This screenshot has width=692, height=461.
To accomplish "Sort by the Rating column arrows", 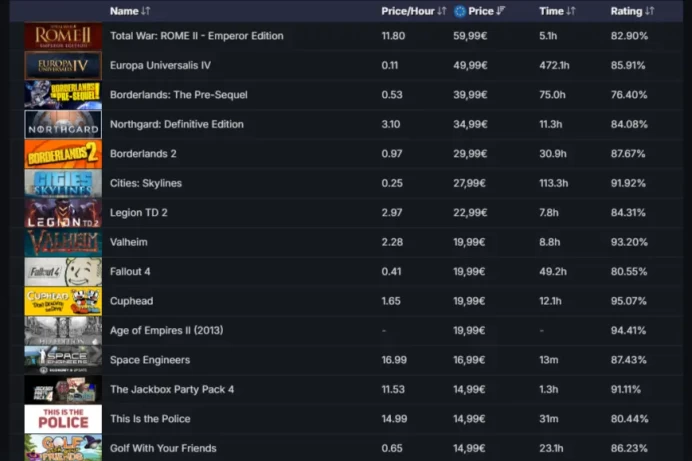I will (649, 11).
